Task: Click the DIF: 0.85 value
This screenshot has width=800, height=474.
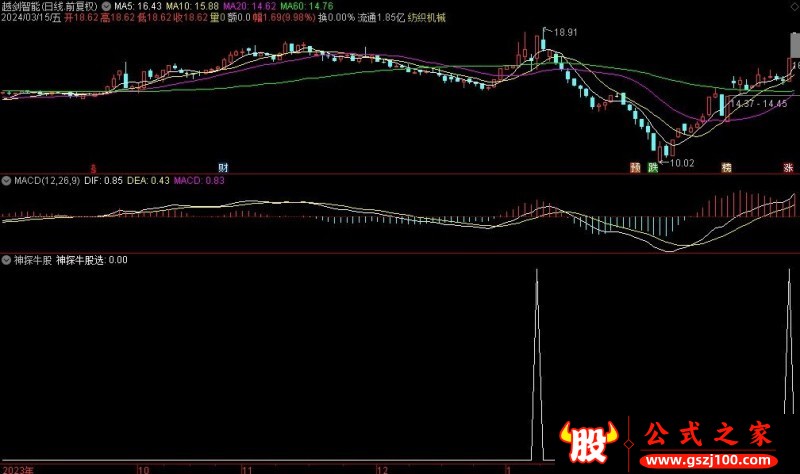Action: (104, 181)
